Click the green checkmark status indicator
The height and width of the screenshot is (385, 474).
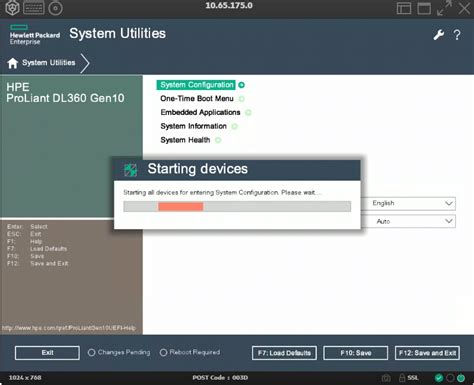[x=439, y=378]
